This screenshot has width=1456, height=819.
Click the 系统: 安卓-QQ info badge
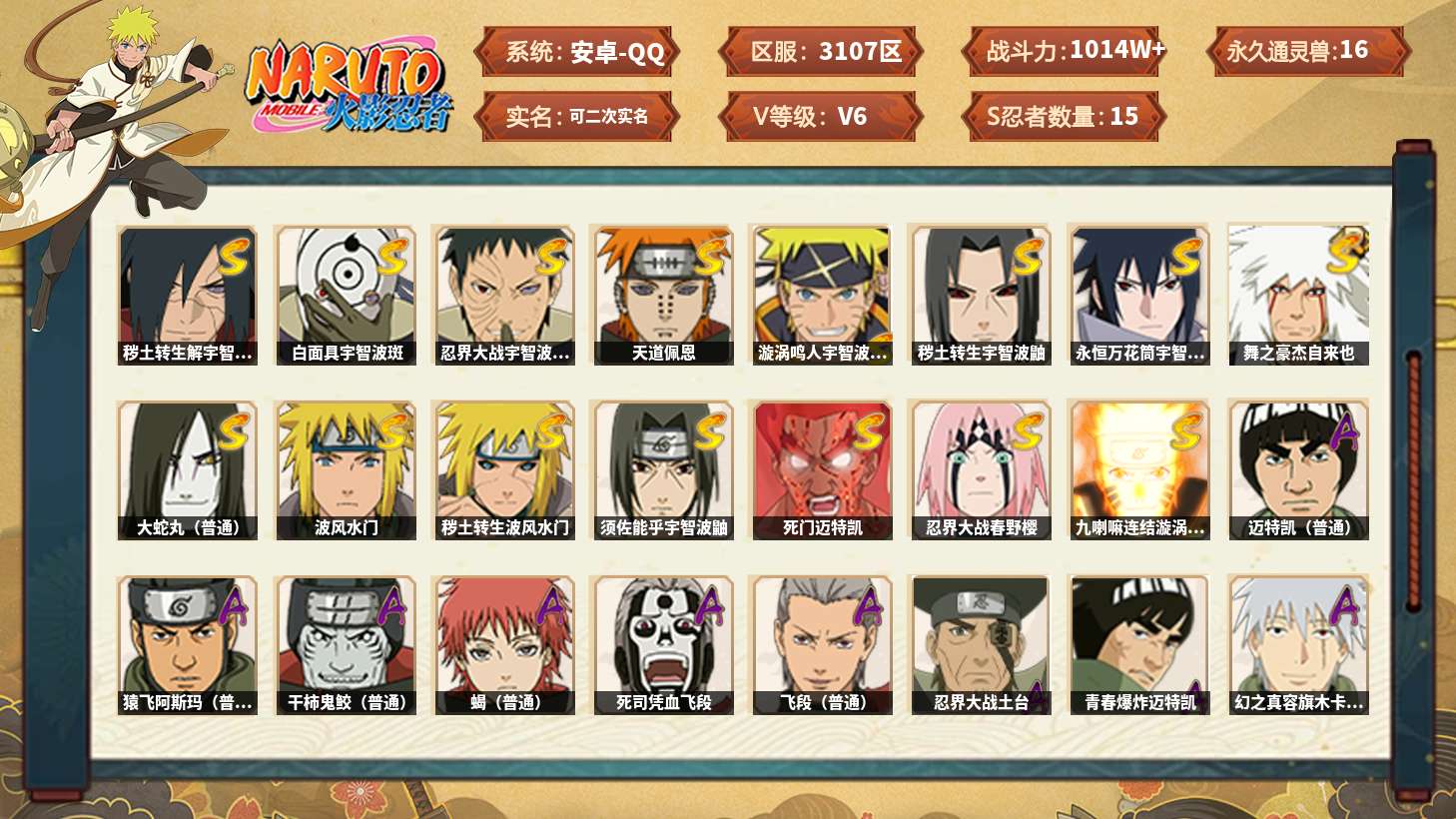pos(576,52)
